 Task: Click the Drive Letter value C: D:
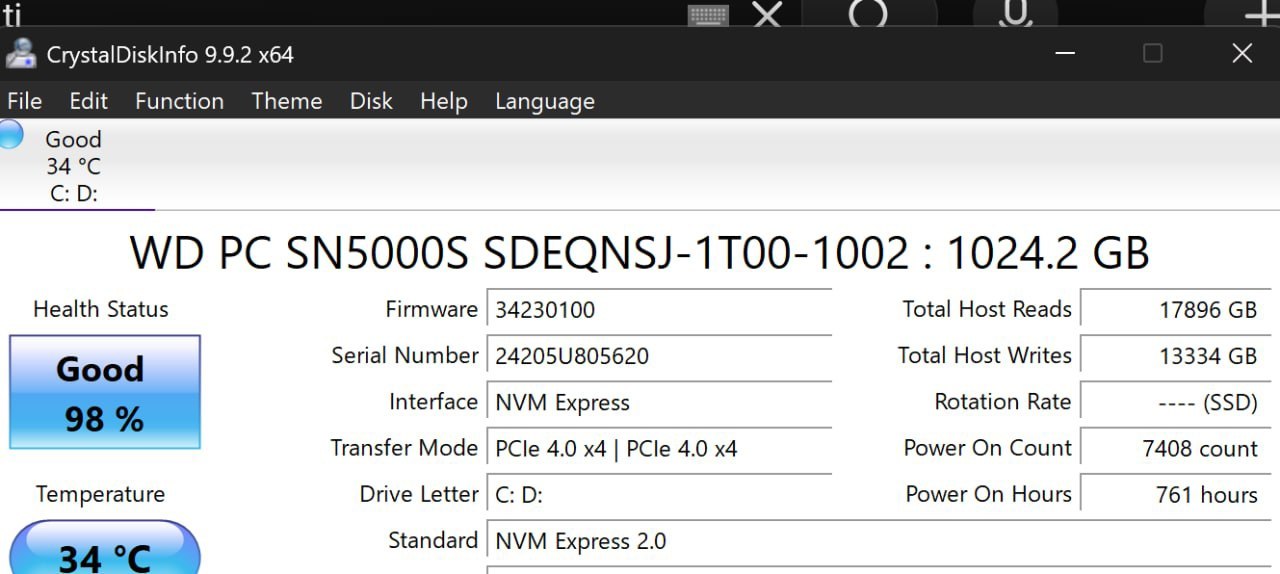click(659, 494)
